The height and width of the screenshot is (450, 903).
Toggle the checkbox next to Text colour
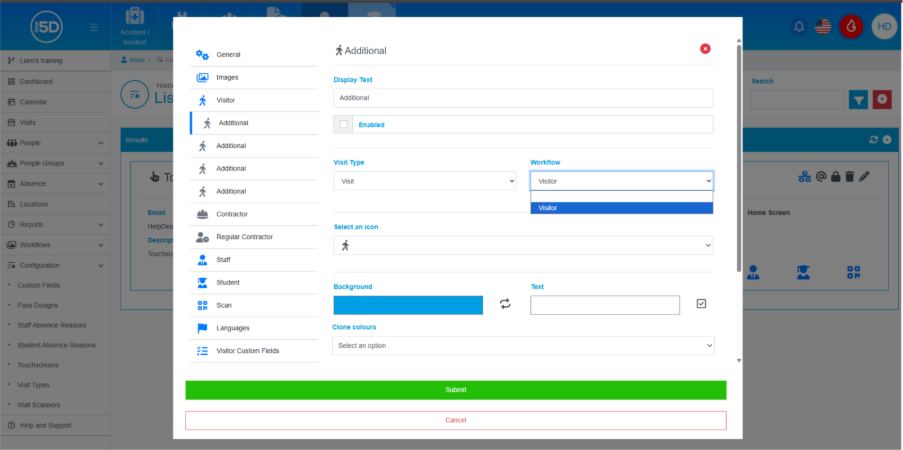[x=701, y=304]
